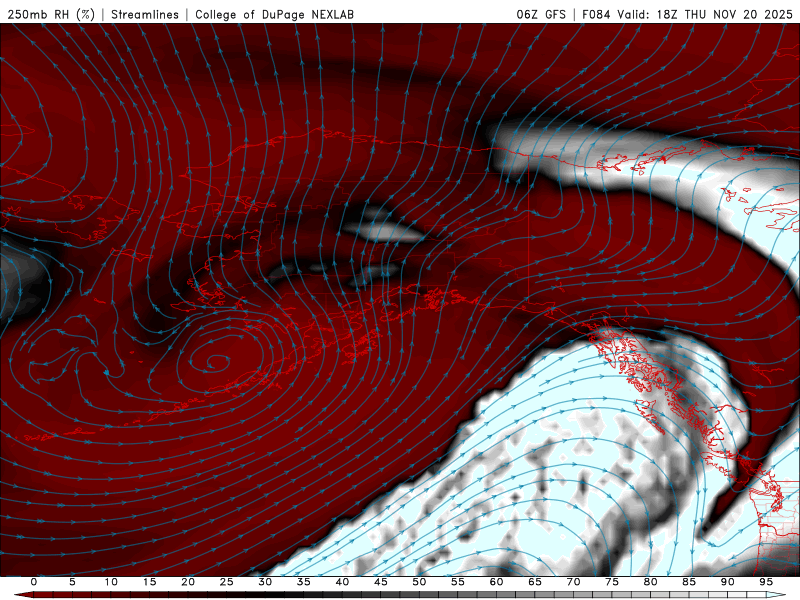Click the colorbar tick label "45"

(x=381, y=582)
